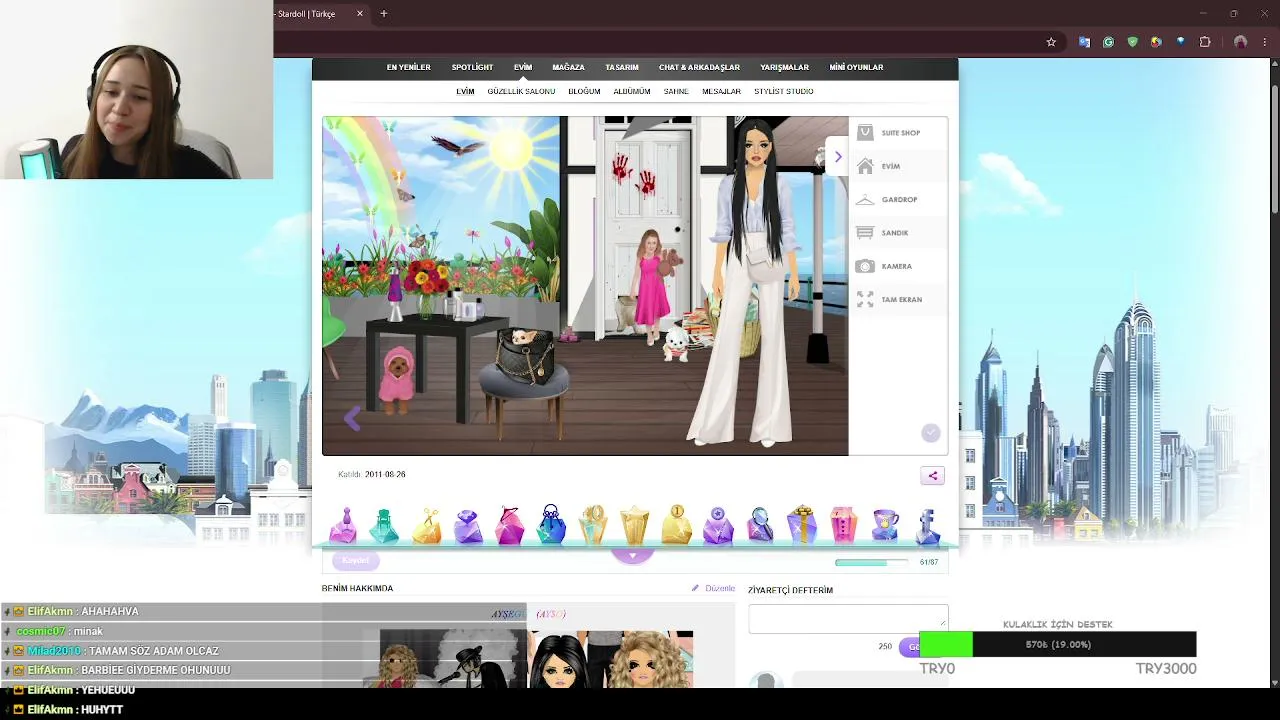Select the pink perfume bottle trophy
The width and height of the screenshot is (1280, 720).
343,525
